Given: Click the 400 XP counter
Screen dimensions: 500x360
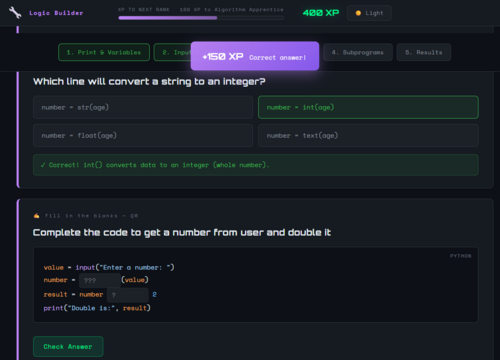Looking at the screenshot, I should pyautogui.click(x=321, y=13).
